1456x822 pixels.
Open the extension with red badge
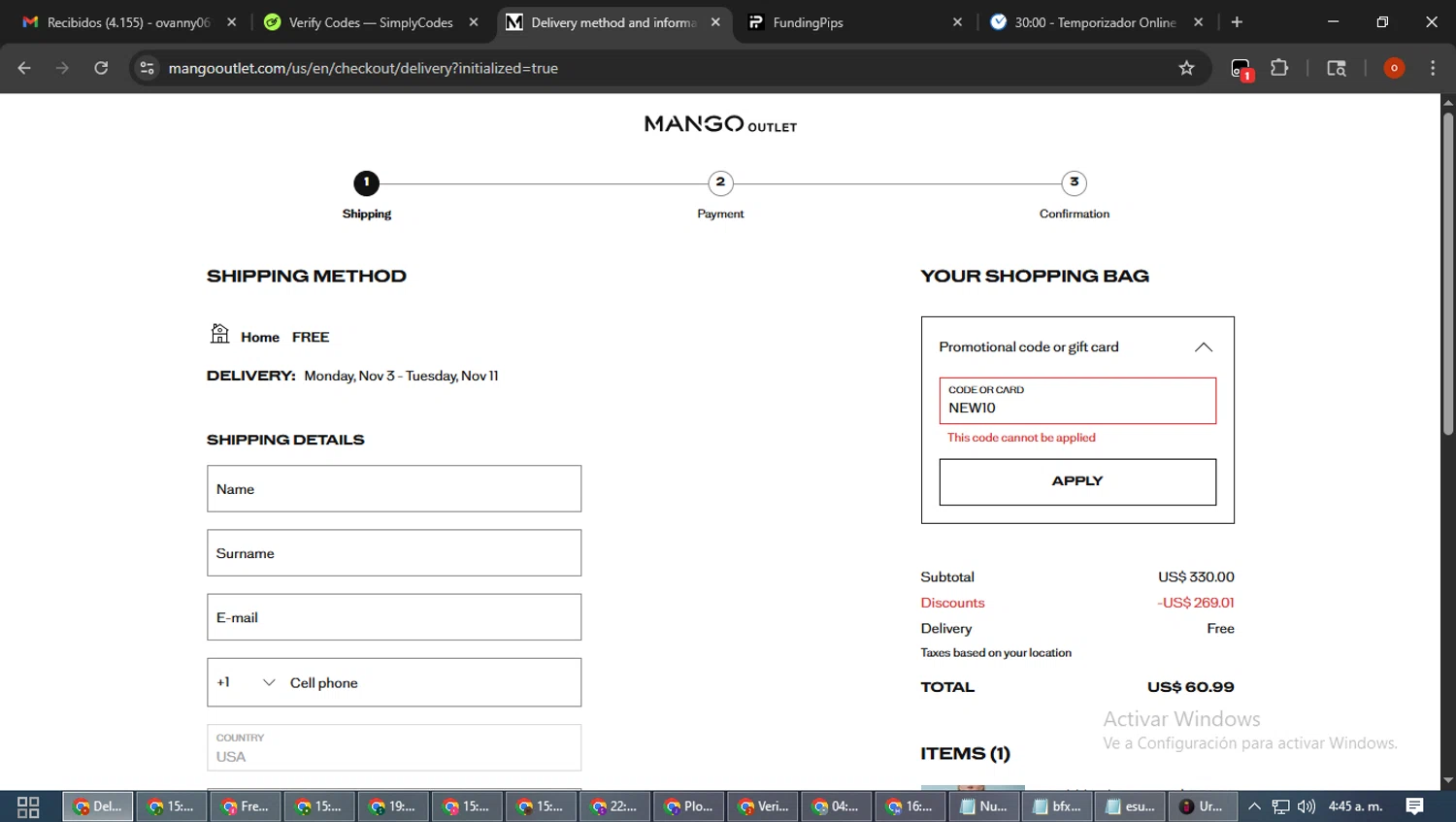coord(1241,69)
